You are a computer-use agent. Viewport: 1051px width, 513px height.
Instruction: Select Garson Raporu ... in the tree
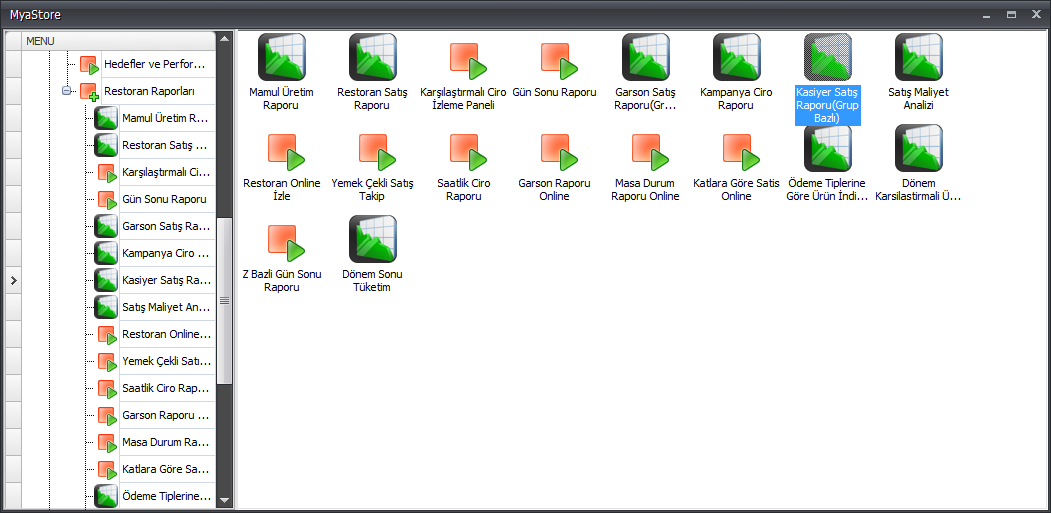[x=167, y=414]
